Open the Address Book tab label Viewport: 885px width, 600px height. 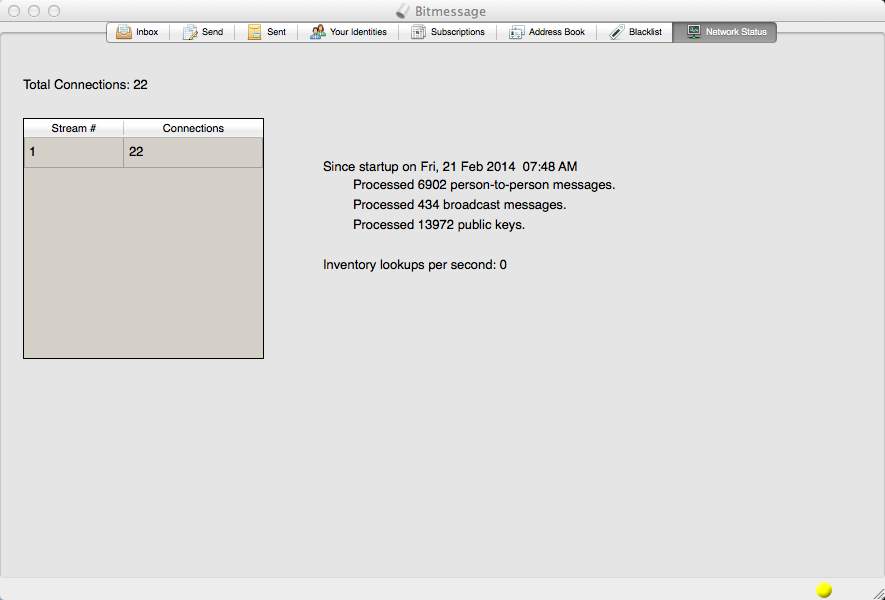(556, 32)
